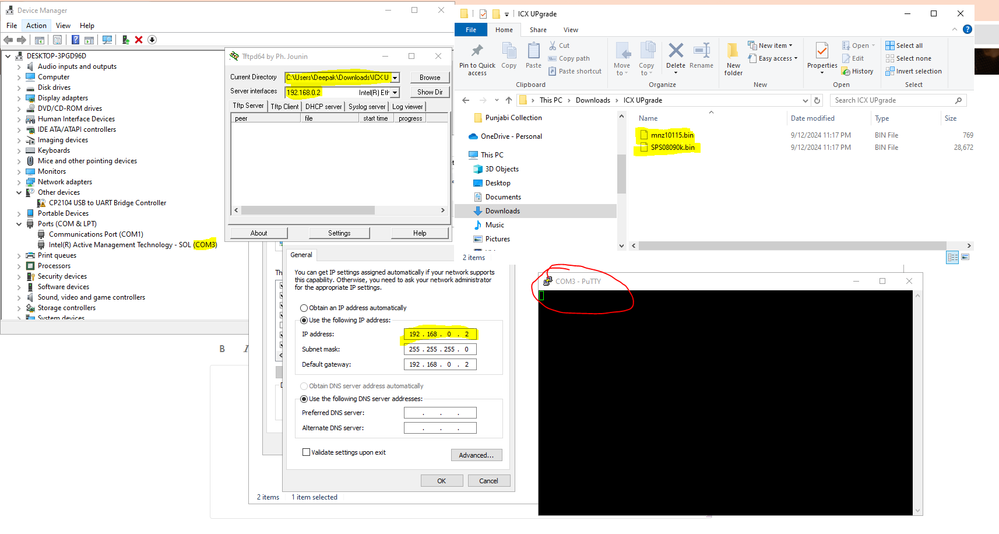Select Use the following IP address
This screenshot has height=534, width=999.
(x=304, y=318)
